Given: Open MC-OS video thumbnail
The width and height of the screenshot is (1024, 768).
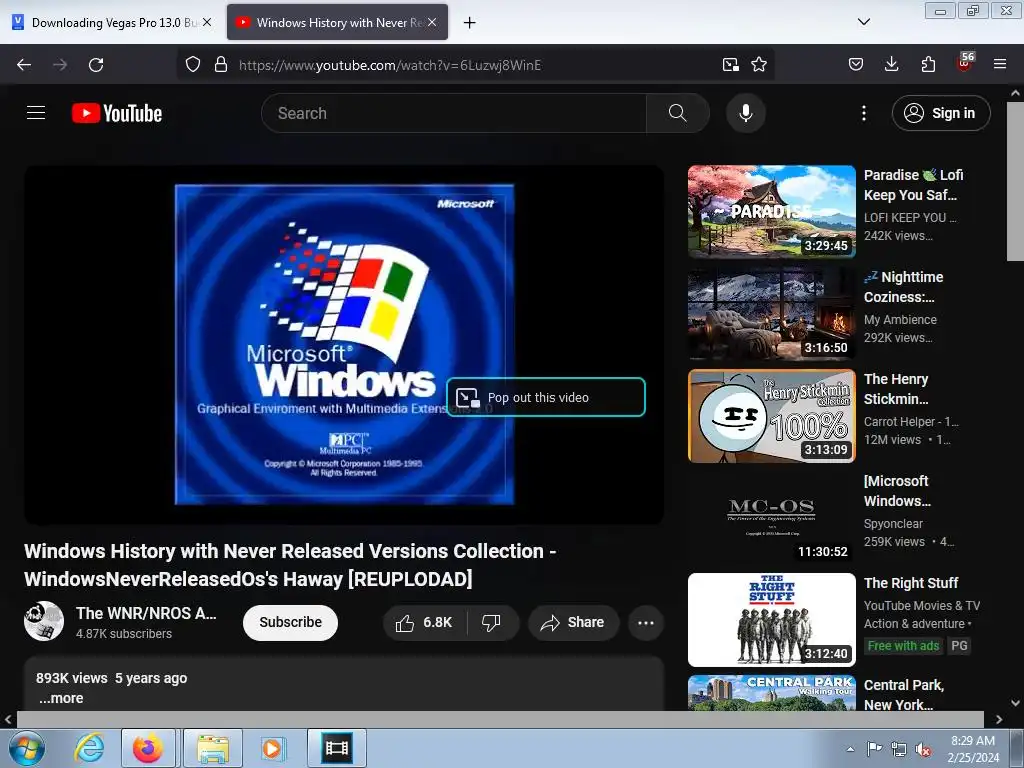Looking at the screenshot, I should [771, 517].
